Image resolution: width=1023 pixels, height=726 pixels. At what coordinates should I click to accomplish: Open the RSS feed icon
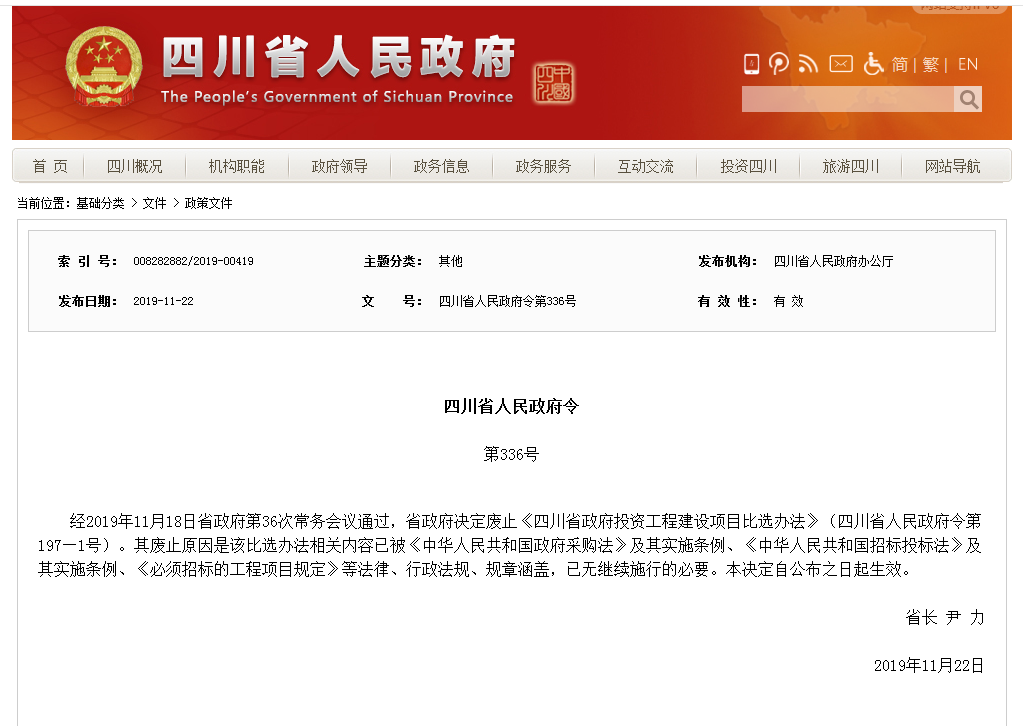pyautogui.click(x=808, y=63)
